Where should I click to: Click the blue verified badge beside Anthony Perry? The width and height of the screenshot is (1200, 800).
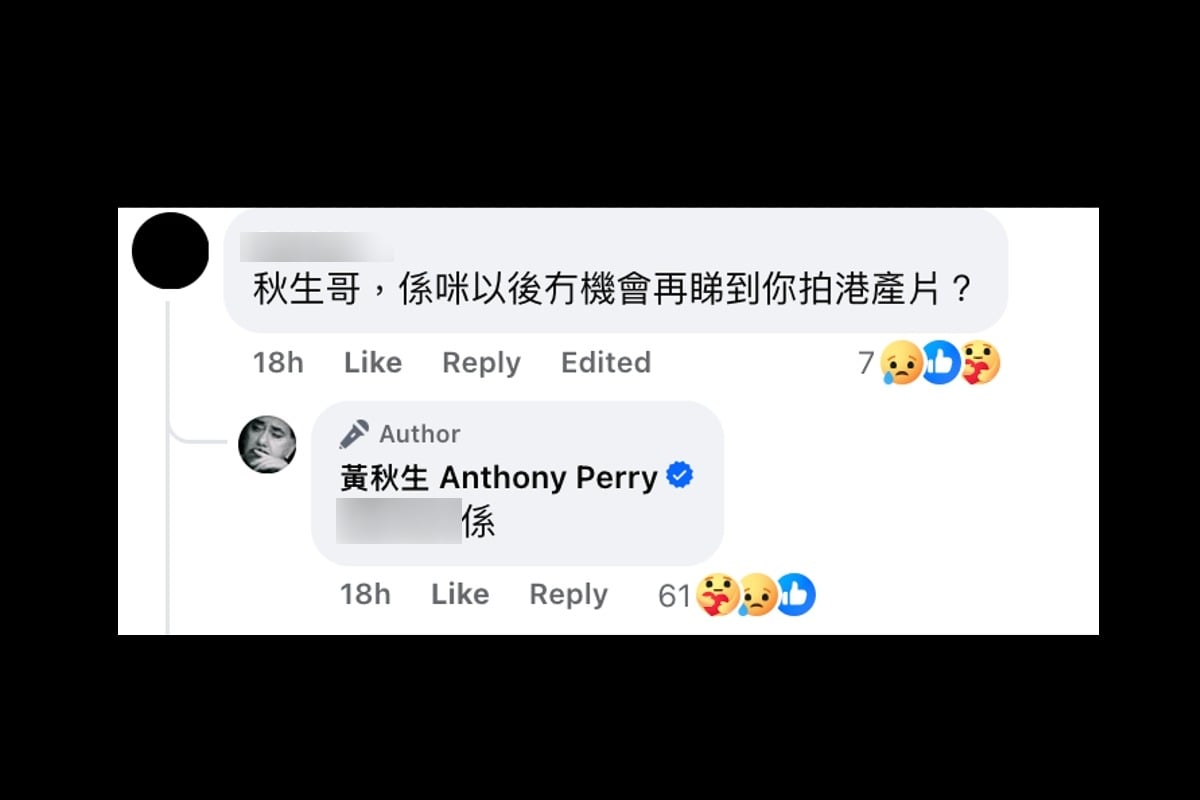click(680, 476)
